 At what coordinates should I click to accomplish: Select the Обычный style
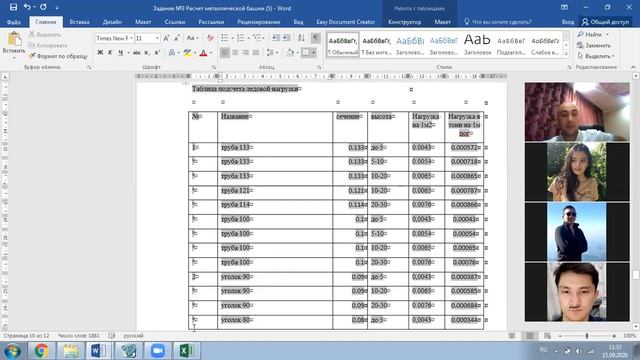pyautogui.click(x=343, y=44)
